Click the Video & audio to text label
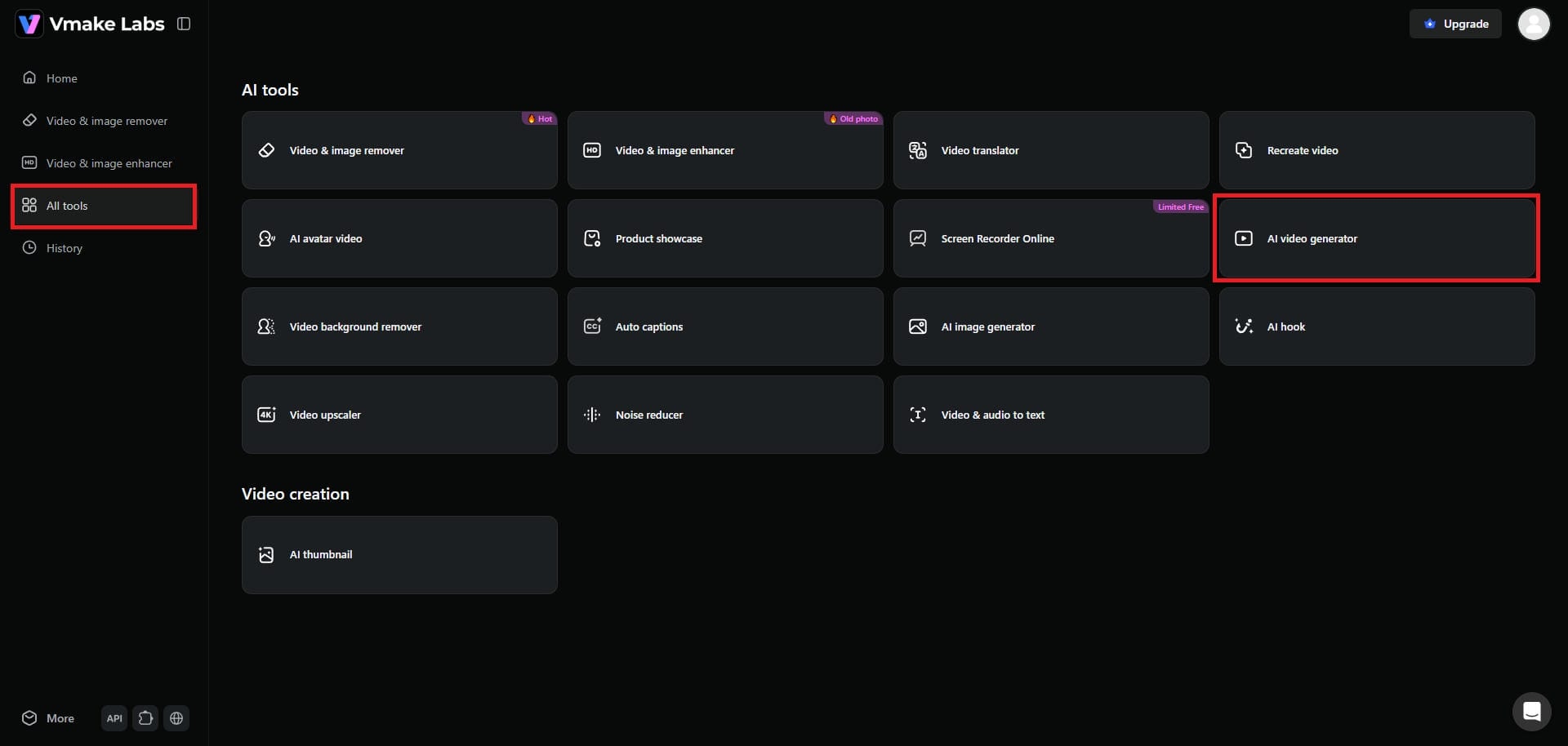This screenshot has height=746, width=1568. 993,415
